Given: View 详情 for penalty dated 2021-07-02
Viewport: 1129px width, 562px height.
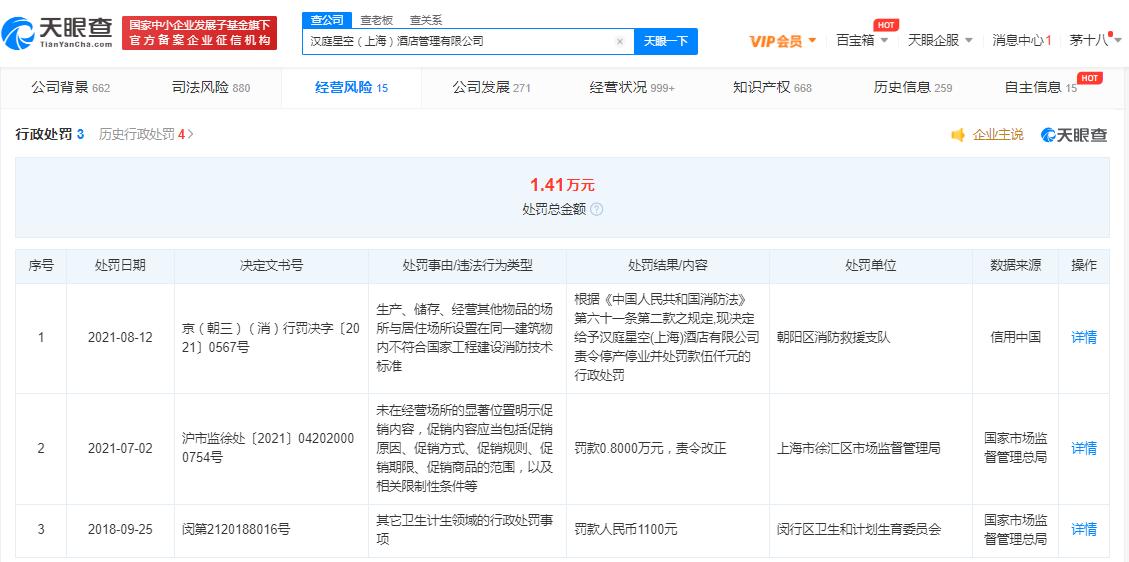Looking at the screenshot, I should [1084, 448].
